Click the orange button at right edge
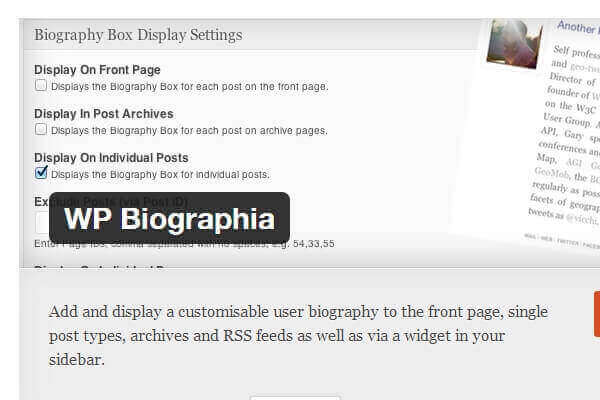Image resolution: width=600 pixels, height=400 pixels. (x=597, y=314)
